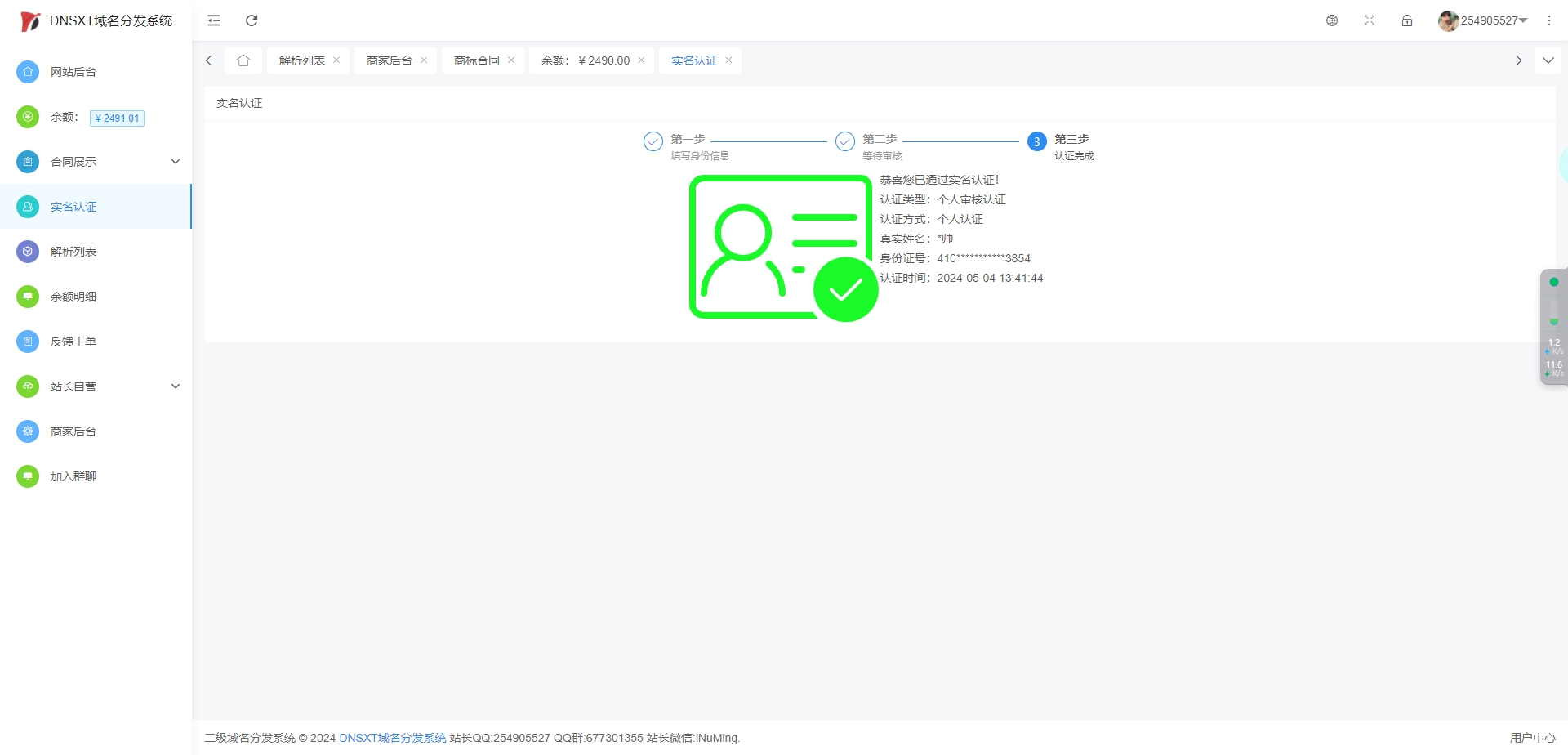Image resolution: width=1568 pixels, height=755 pixels.
Task: Click the 解析列表 sidebar icon
Action: (x=28, y=252)
